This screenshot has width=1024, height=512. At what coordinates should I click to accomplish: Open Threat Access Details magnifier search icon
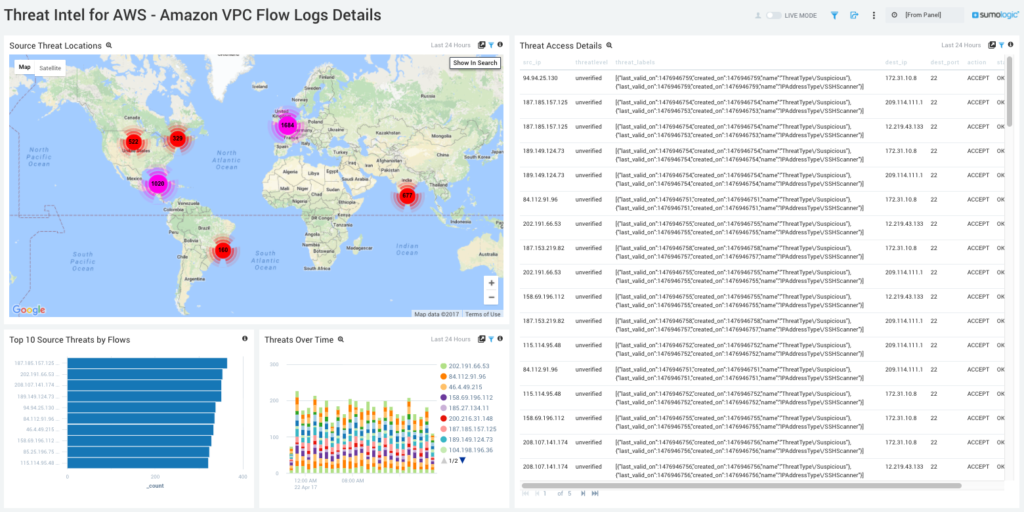pyautogui.click(x=609, y=45)
